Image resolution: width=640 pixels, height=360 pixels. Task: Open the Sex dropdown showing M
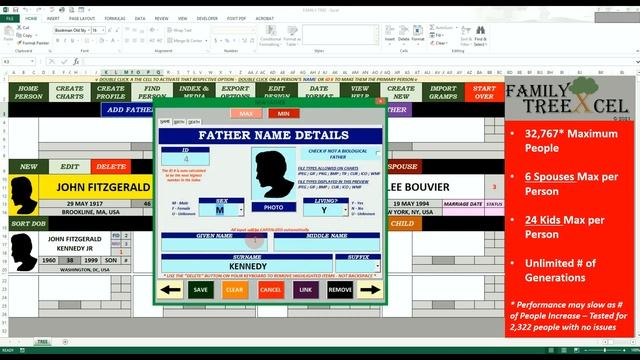pyautogui.click(x=241, y=210)
